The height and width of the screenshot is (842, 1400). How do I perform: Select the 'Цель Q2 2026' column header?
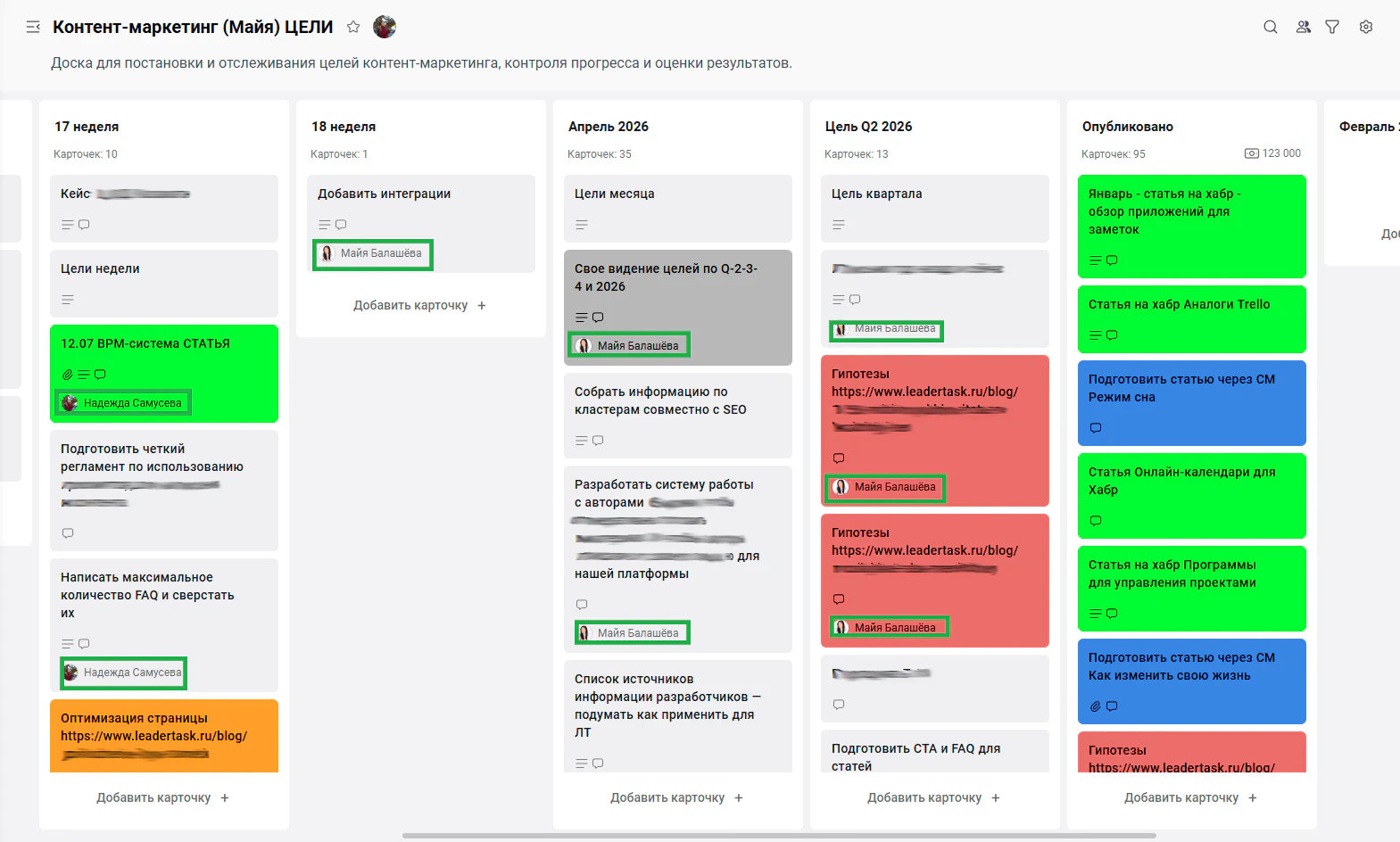click(868, 127)
